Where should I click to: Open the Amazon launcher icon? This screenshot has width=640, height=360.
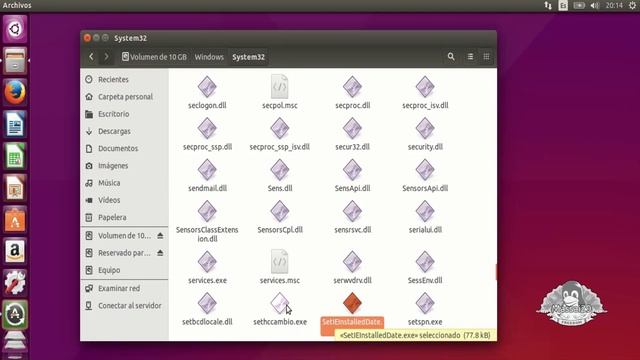click(x=15, y=251)
